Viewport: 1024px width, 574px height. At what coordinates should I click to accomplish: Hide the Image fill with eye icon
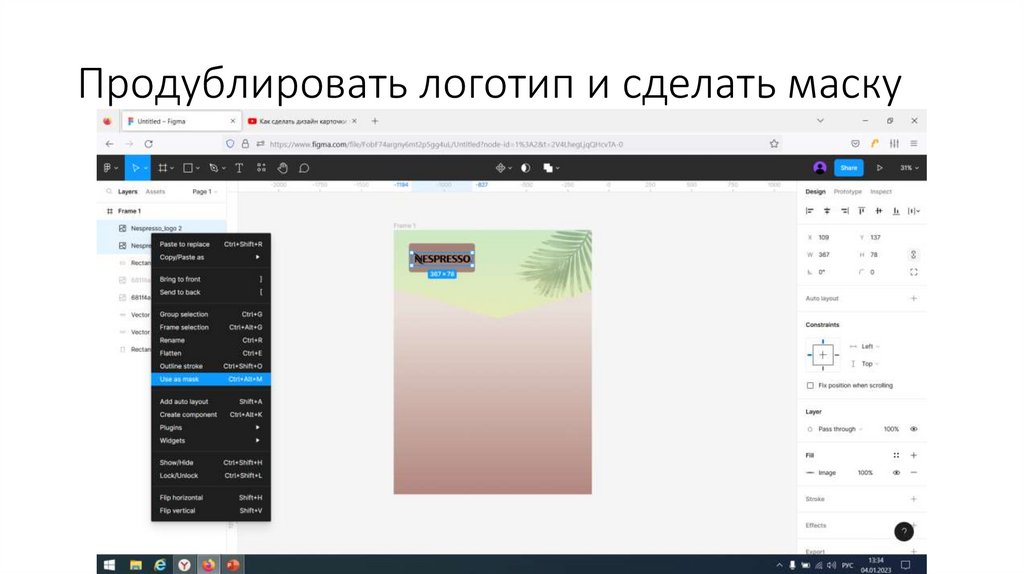(896, 472)
